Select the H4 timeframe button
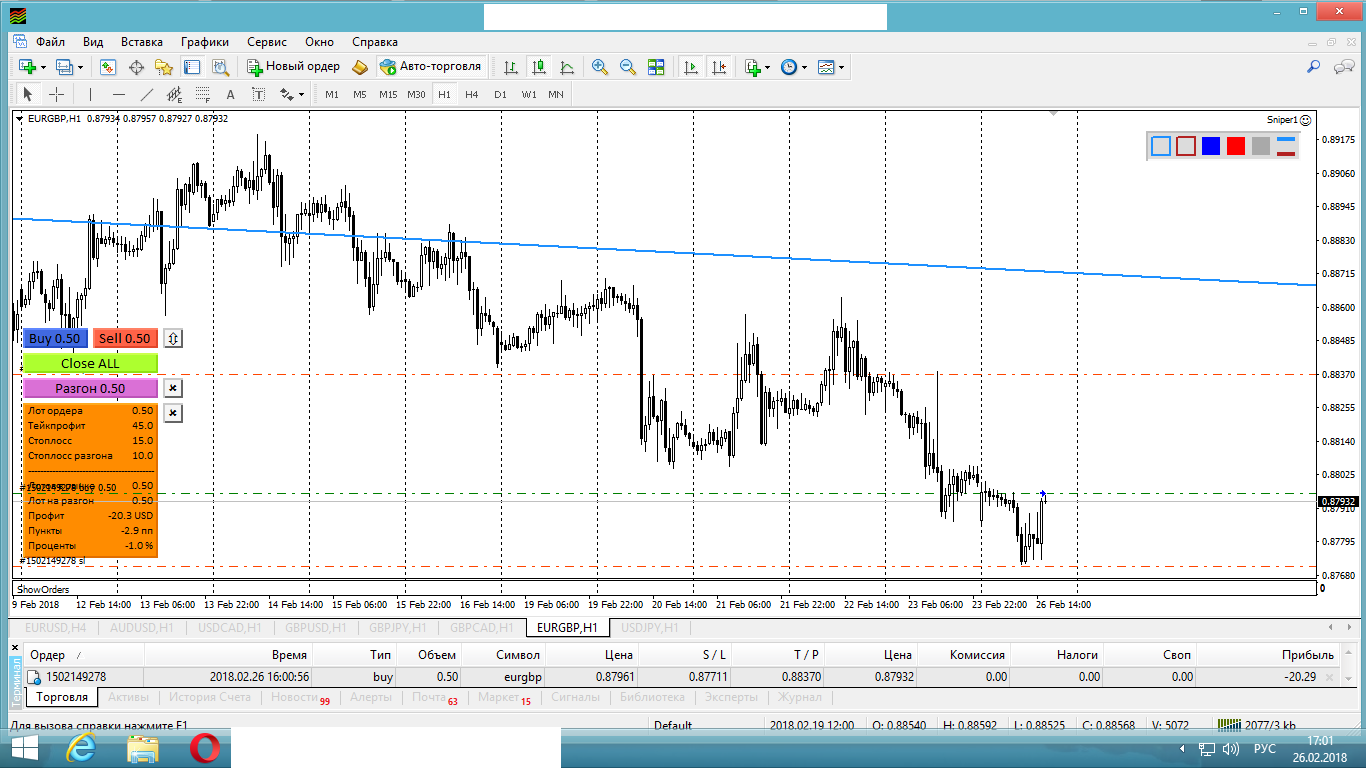This screenshot has width=1366, height=768. [472, 94]
